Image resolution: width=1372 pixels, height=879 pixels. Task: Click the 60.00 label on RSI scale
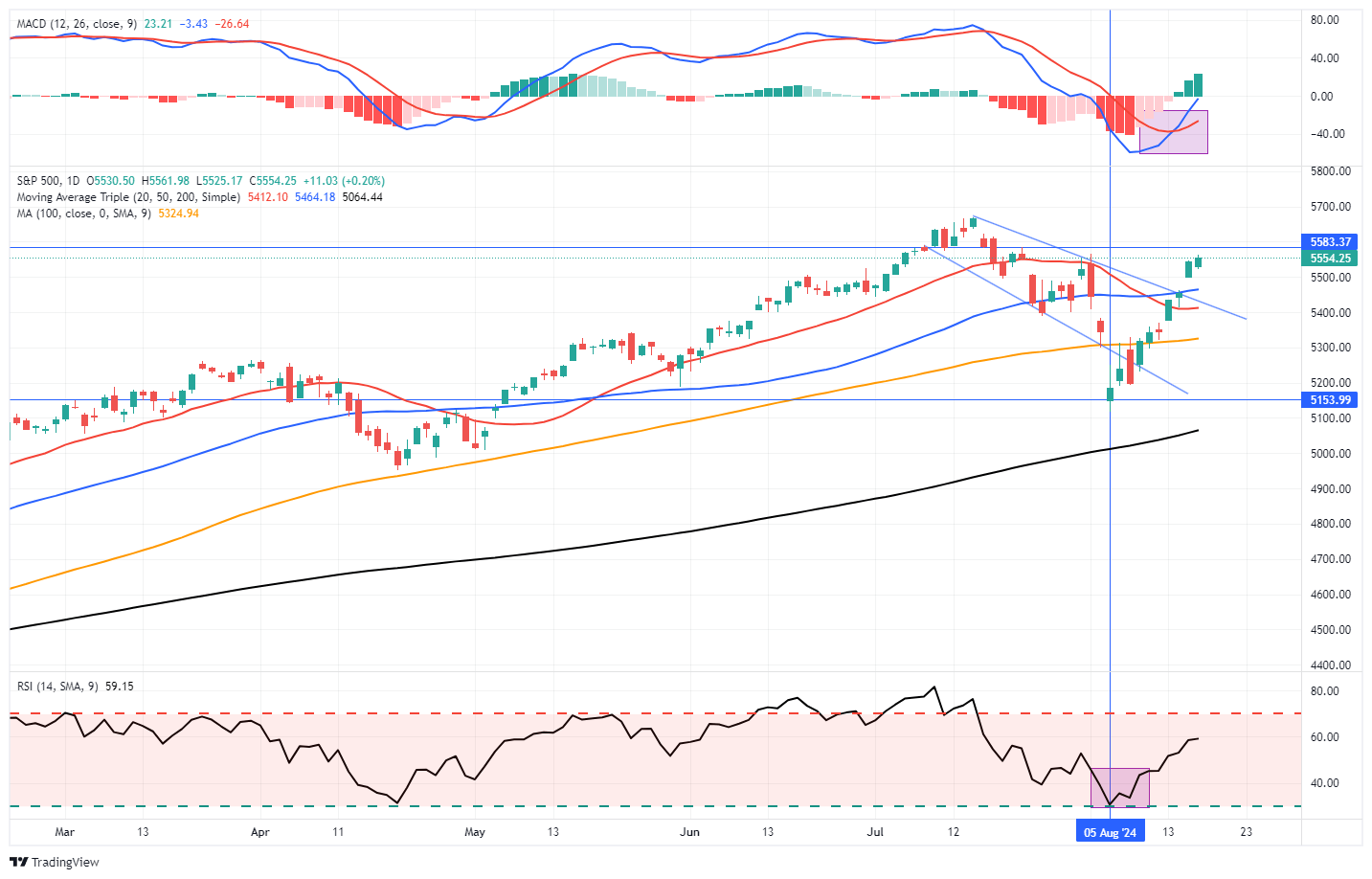(1325, 737)
